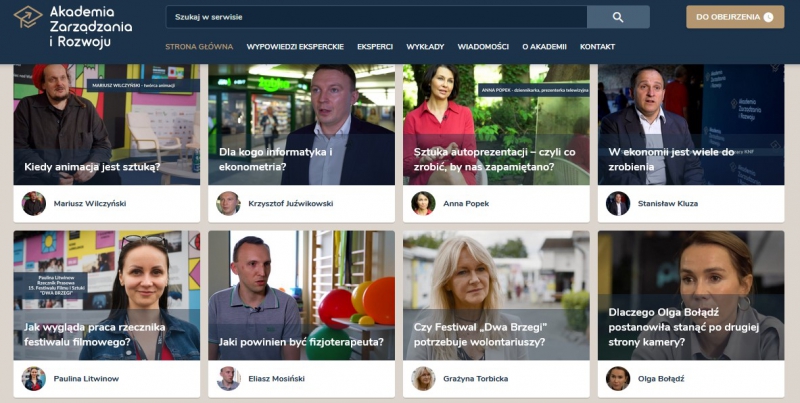Click Grażyna Torbicka's round avatar
This screenshot has height=403, width=800.
coord(423,379)
